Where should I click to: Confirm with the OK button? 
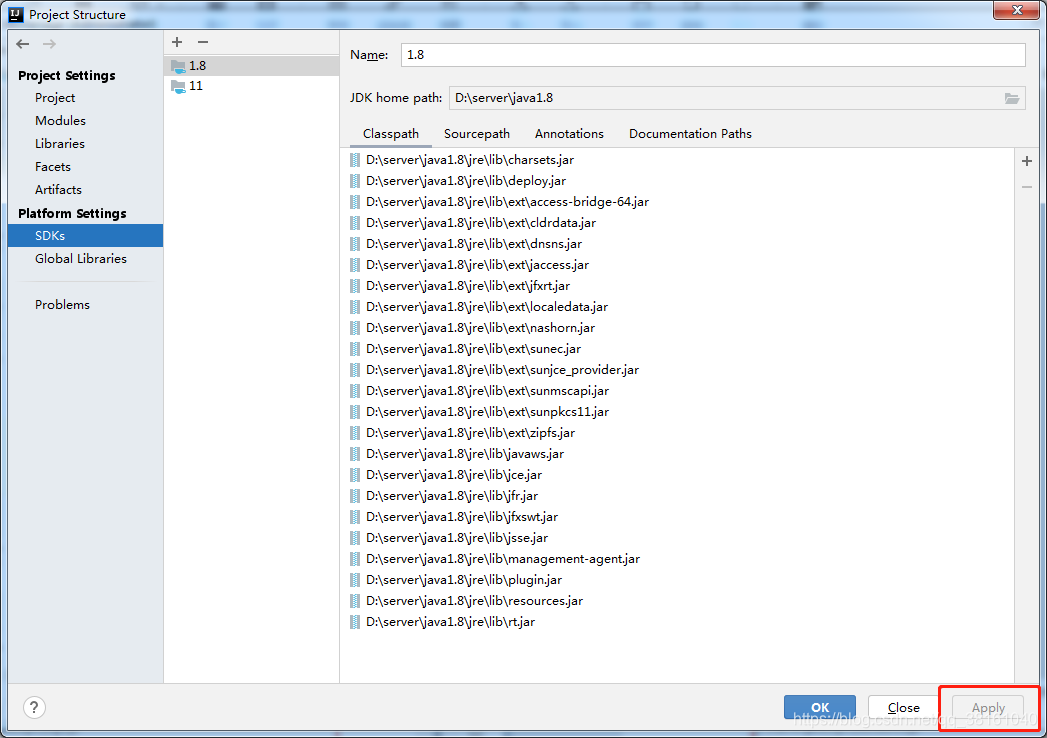pos(820,707)
